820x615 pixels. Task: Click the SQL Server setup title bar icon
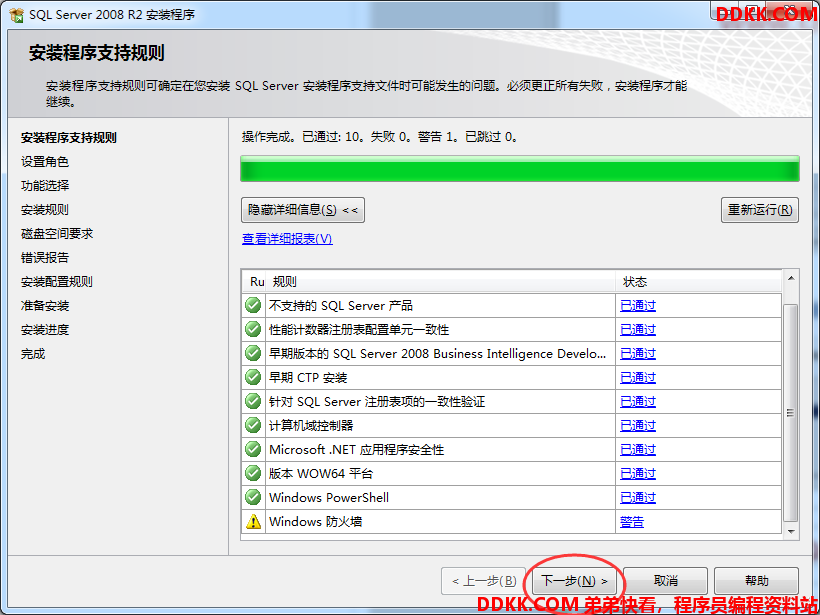(17, 15)
